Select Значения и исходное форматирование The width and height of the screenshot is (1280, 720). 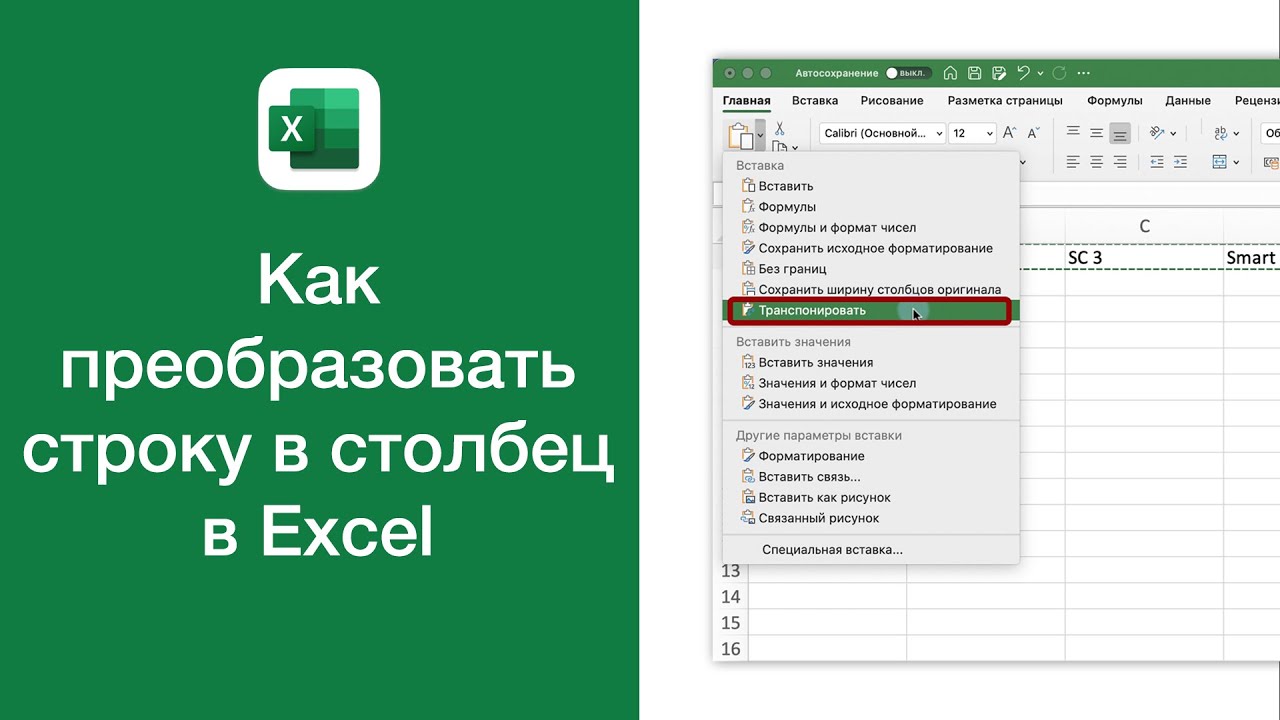pyautogui.click(x=871, y=404)
